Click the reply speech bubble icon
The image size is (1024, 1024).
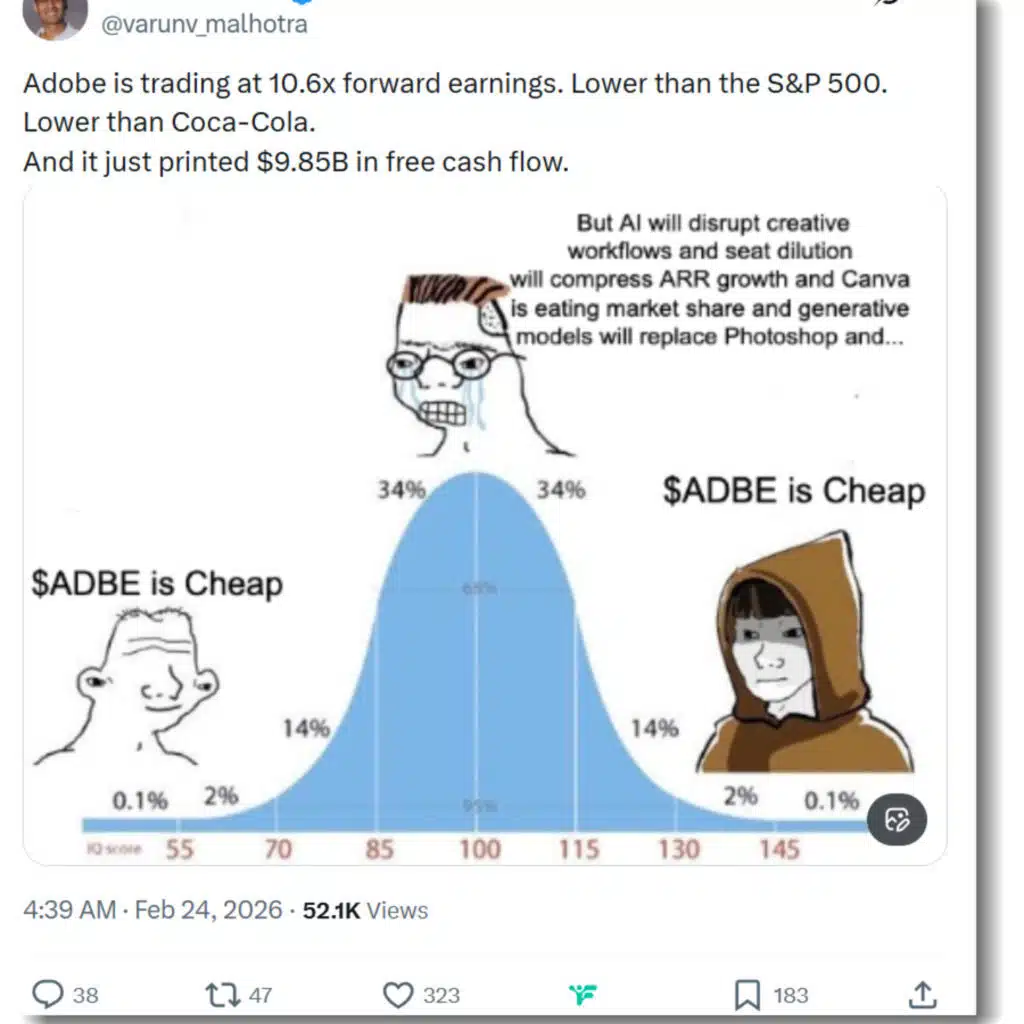tap(48, 994)
